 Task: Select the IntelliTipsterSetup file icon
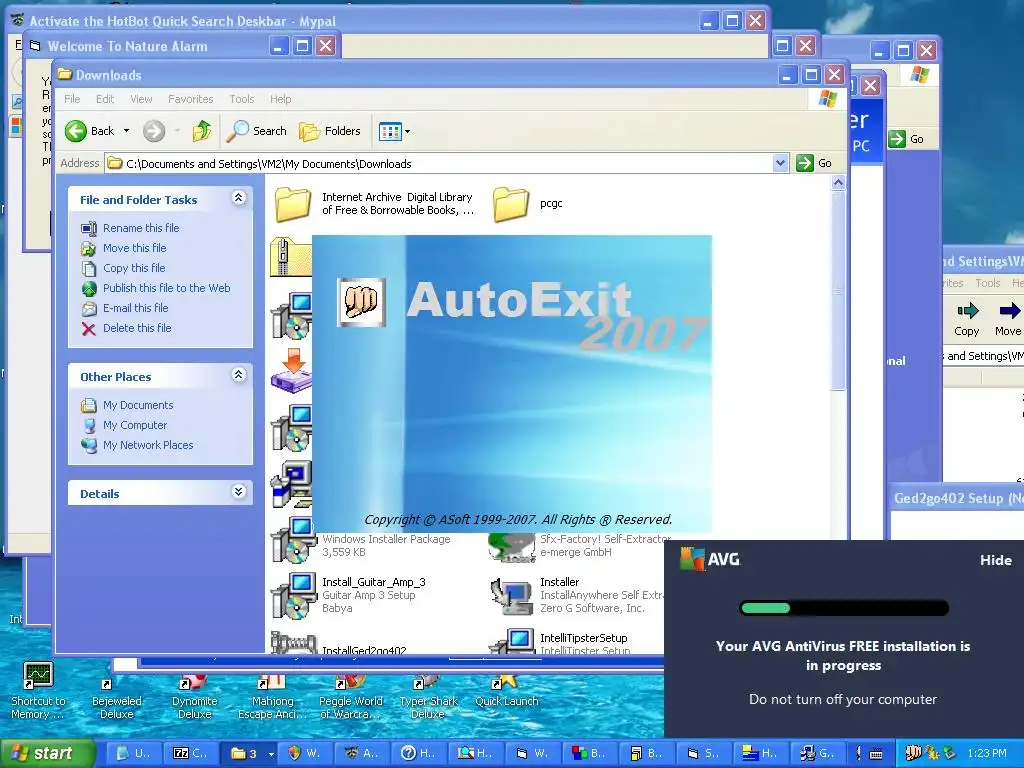[x=513, y=641]
